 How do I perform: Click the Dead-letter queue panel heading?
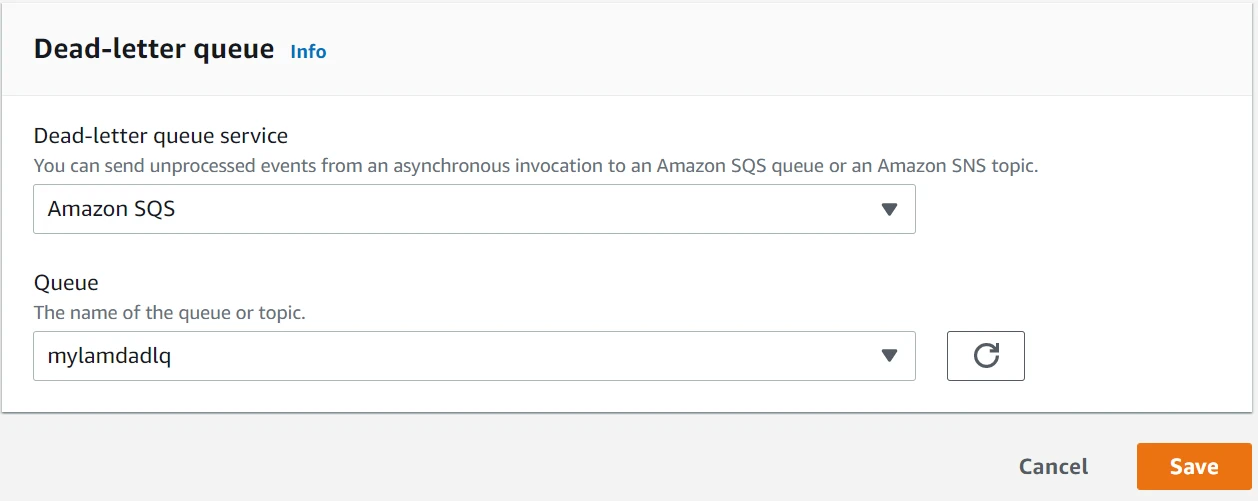click(154, 49)
